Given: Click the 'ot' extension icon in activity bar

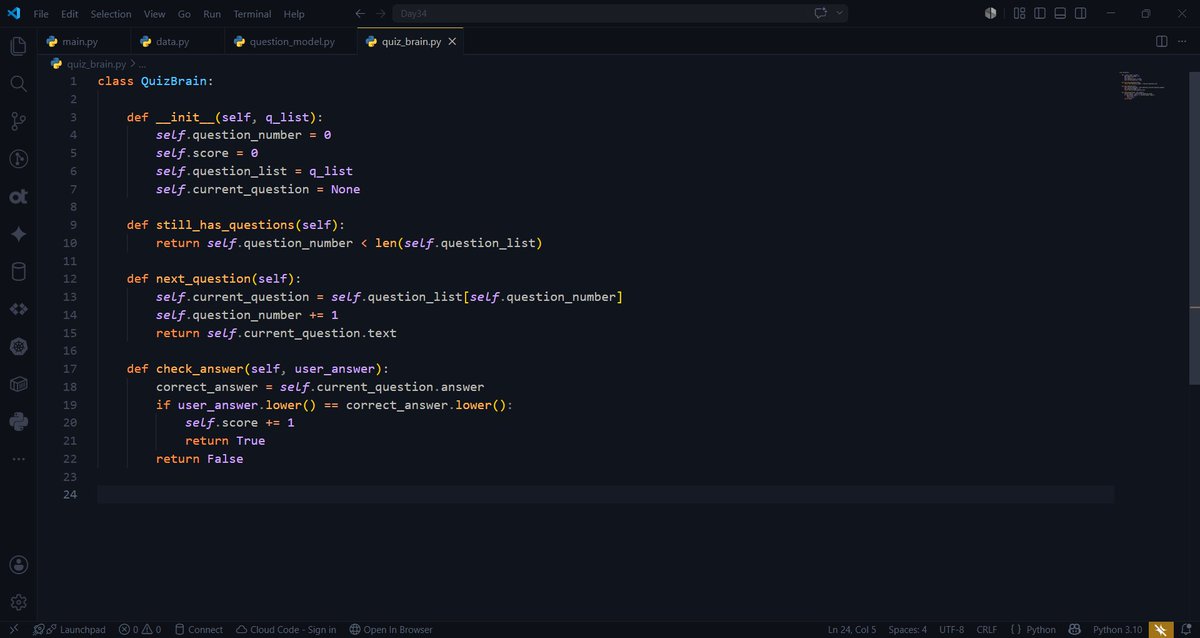Looking at the screenshot, I should [18, 197].
